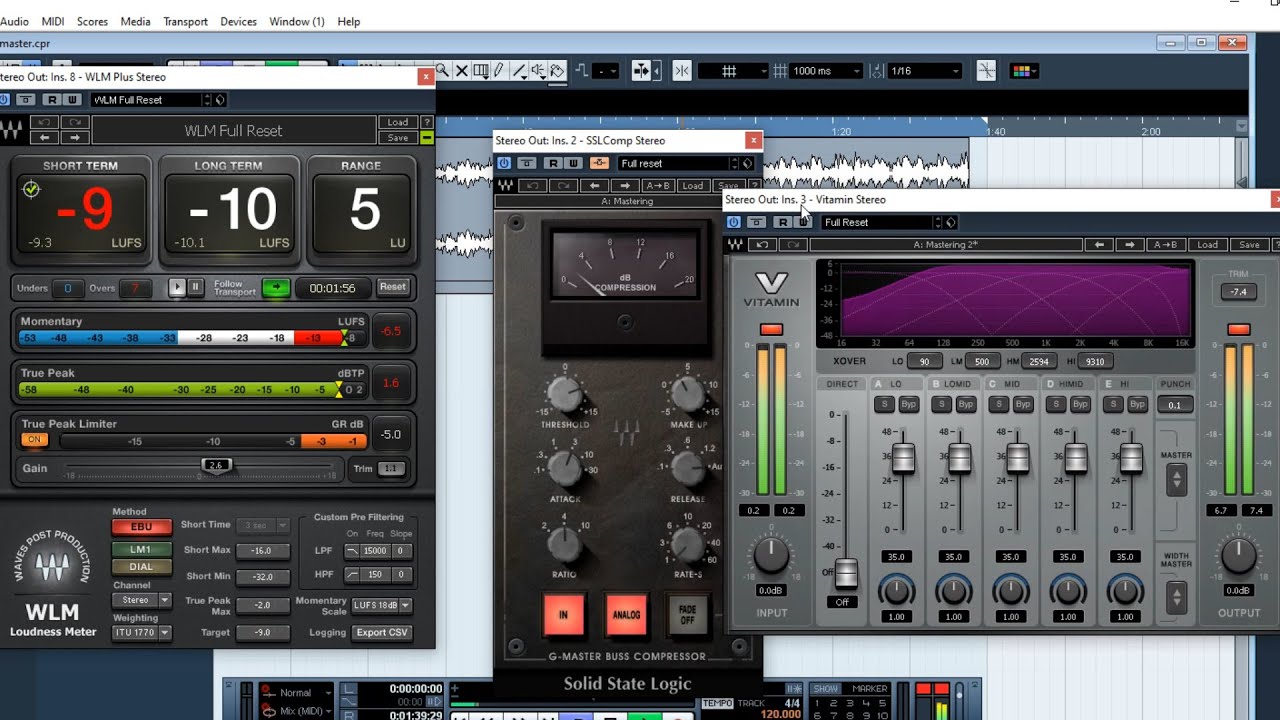Toggle Follow Transport green button
Viewport: 1280px width, 720px height.
click(275, 288)
